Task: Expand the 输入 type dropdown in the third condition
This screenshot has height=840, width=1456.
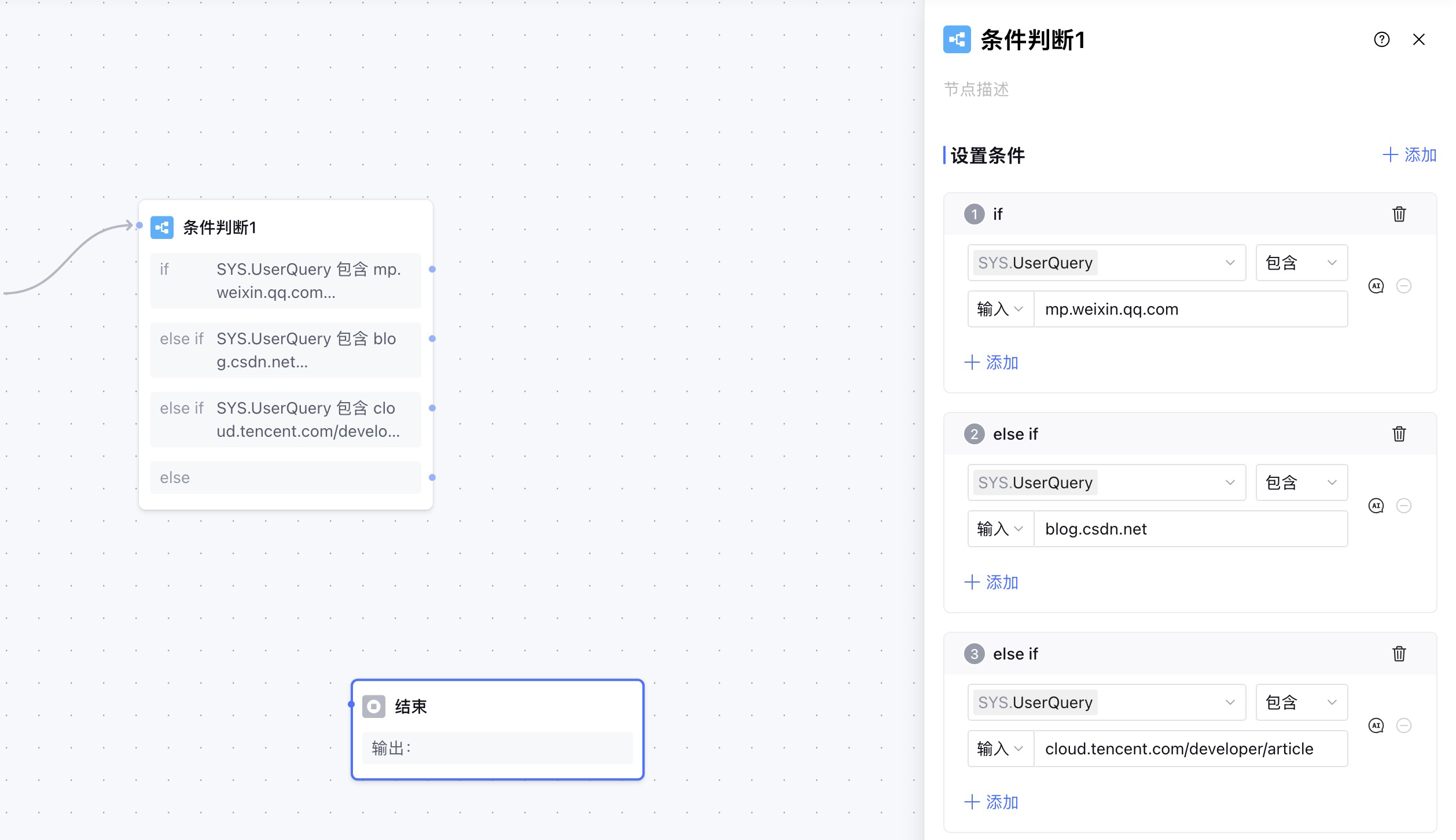Action: [1000, 749]
